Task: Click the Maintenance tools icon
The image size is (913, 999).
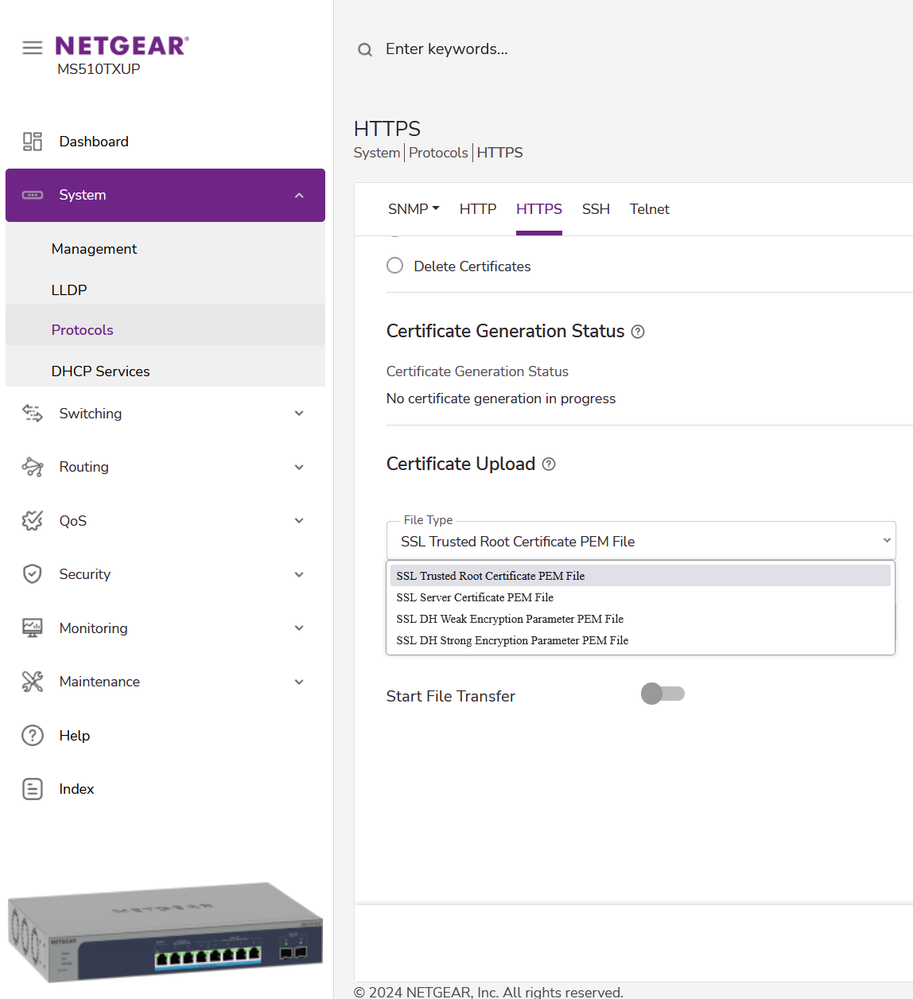Action: pos(32,682)
